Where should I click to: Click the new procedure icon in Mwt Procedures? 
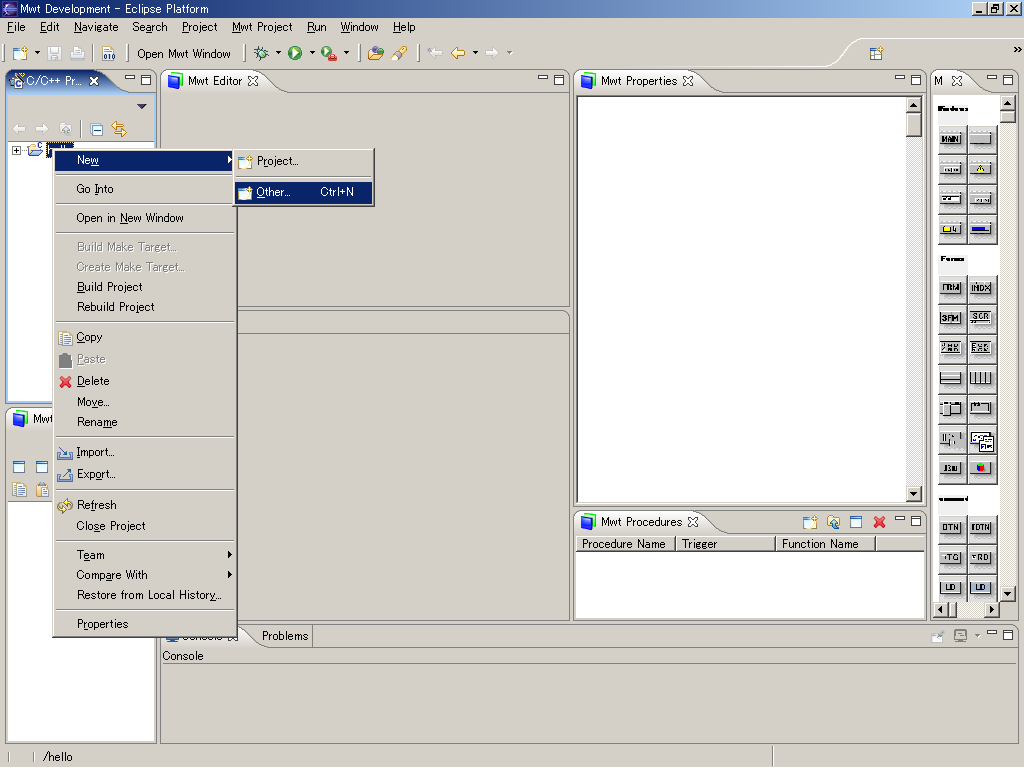(810, 522)
